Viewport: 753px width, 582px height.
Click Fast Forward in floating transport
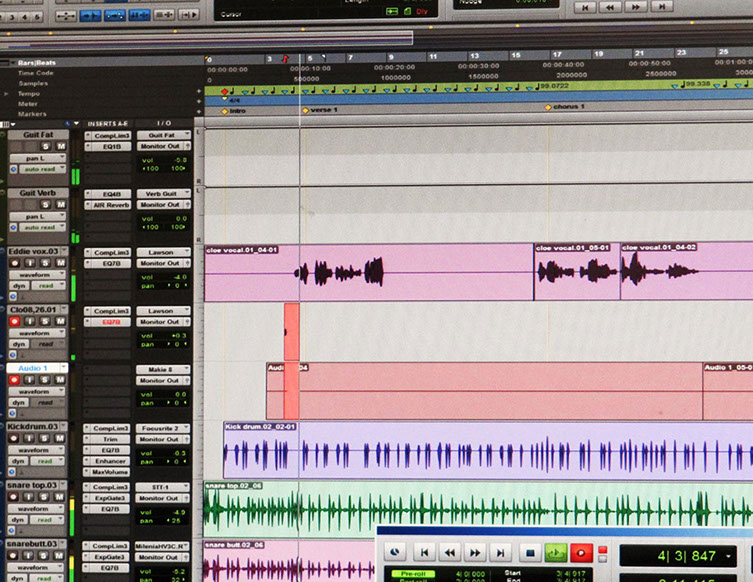476,552
